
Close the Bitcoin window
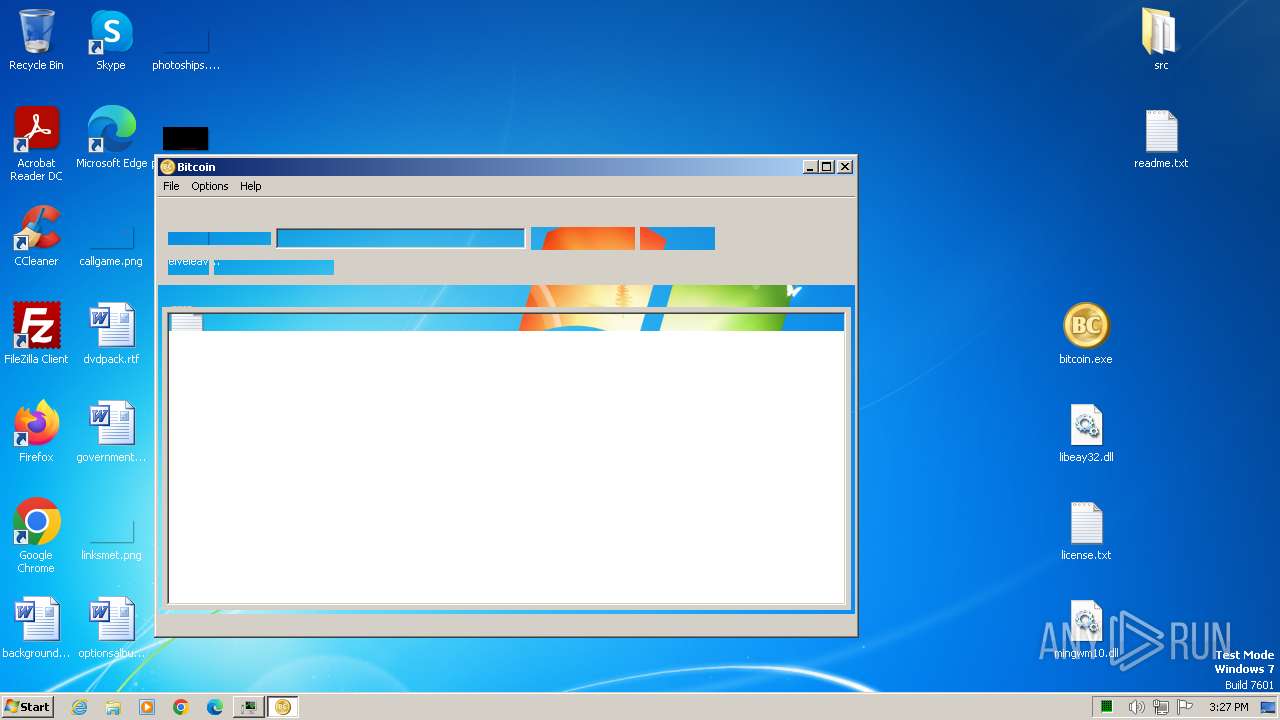pyautogui.click(x=845, y=167)
